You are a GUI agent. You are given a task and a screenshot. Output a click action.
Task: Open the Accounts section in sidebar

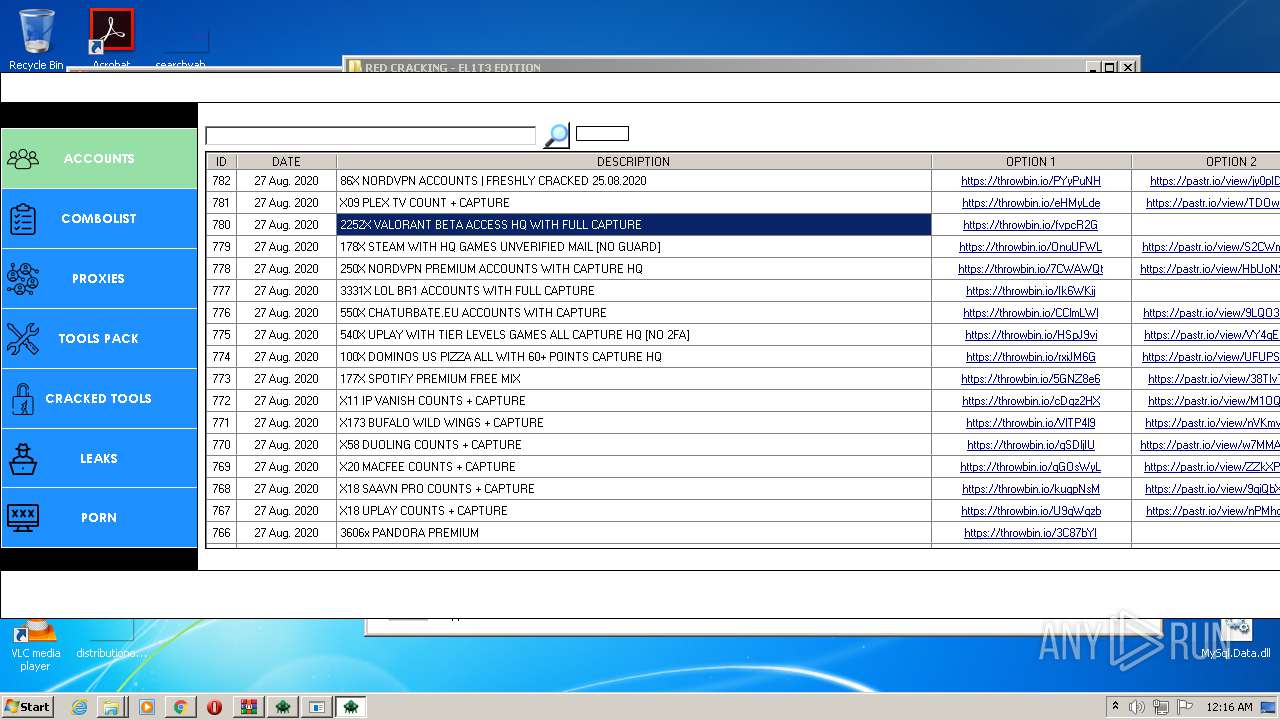click(99, 158)
